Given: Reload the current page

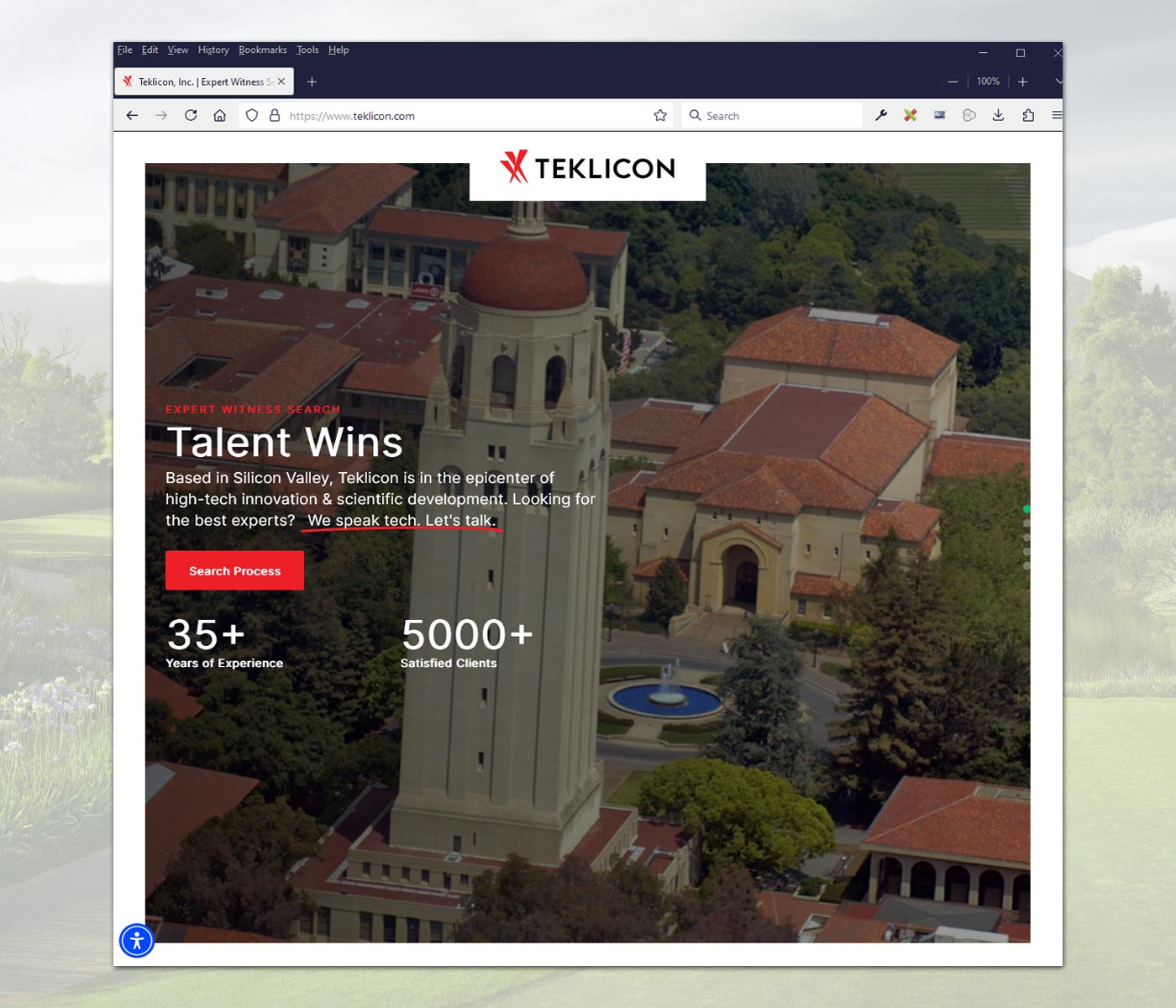Looking at the screenshot, I should (191, 116).
